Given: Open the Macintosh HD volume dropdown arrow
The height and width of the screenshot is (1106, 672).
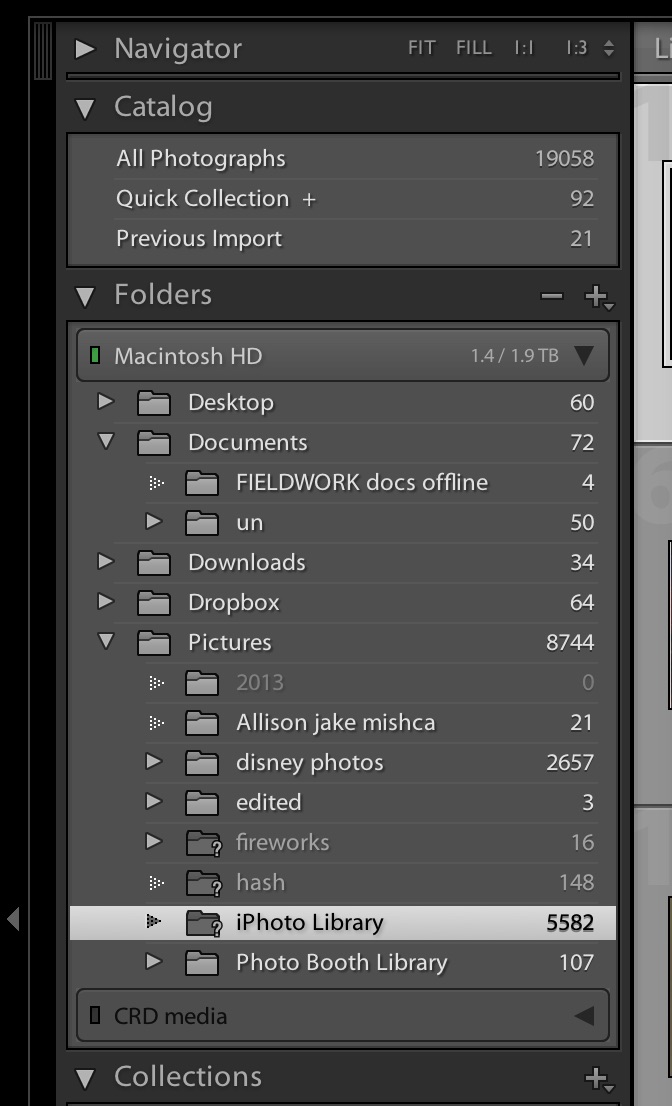Looking at the screenshot, I should [584, 356].
